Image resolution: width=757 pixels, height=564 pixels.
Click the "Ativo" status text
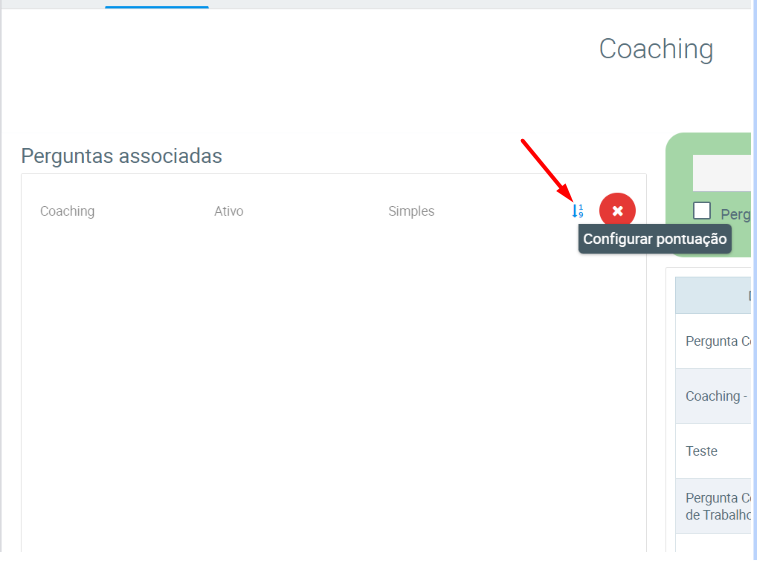coord(228,211)
